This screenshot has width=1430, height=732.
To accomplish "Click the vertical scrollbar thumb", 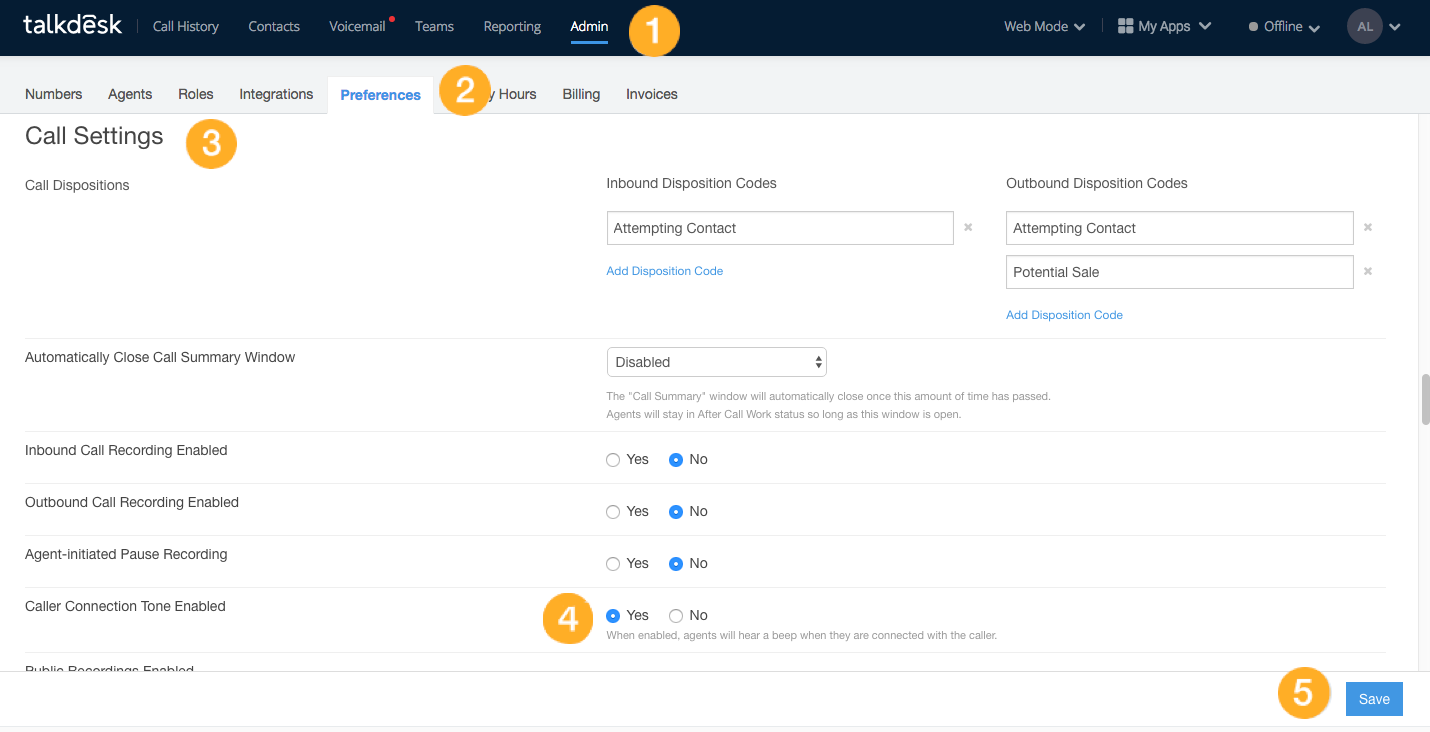I will pyautogui.click(x=1425, y=400).
